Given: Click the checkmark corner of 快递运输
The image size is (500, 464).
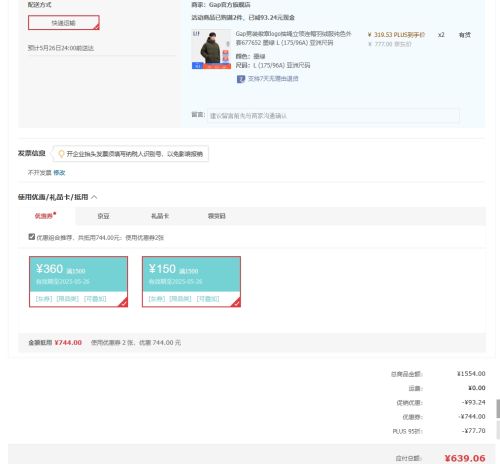Looking at the screenshot, I should click(x=96, y=27).
